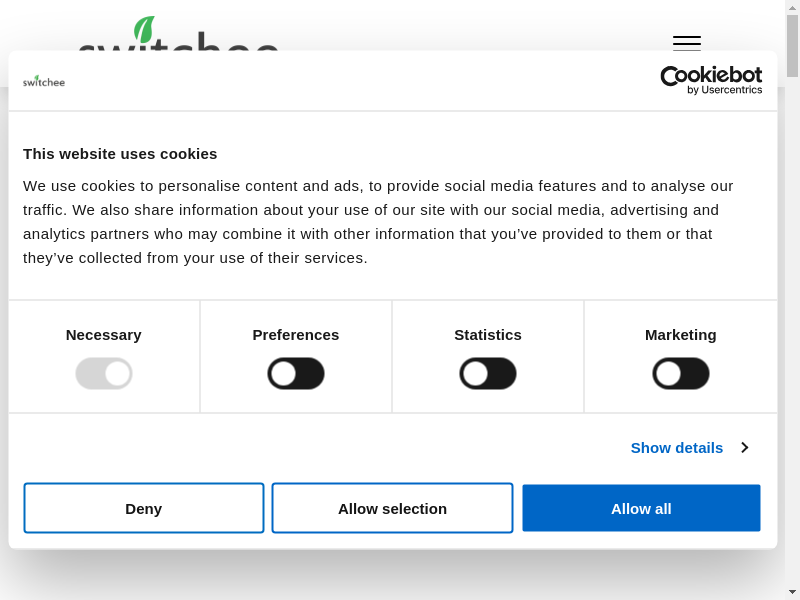Toggle the Necessary cookies switch
Image resolution: width=800 pixels, height=600 pixels.
pyautogui.click(x=104, y=374)
